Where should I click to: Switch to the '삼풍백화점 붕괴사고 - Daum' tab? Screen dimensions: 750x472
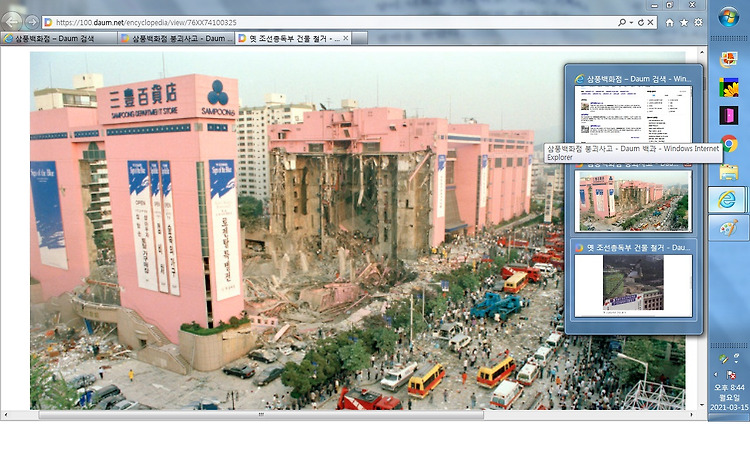176,38
